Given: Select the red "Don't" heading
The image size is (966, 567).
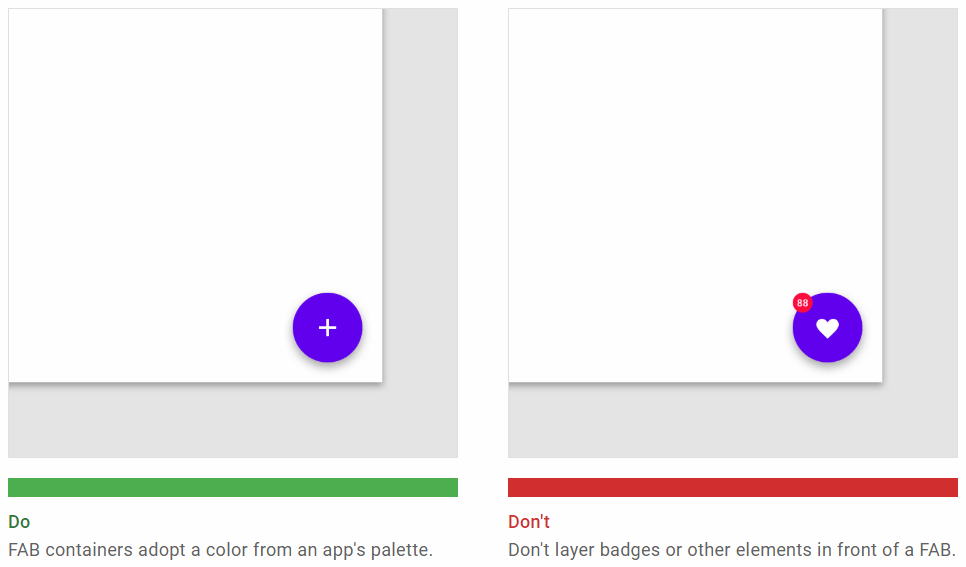Looking at the screenshot, I should pos(529,522).
